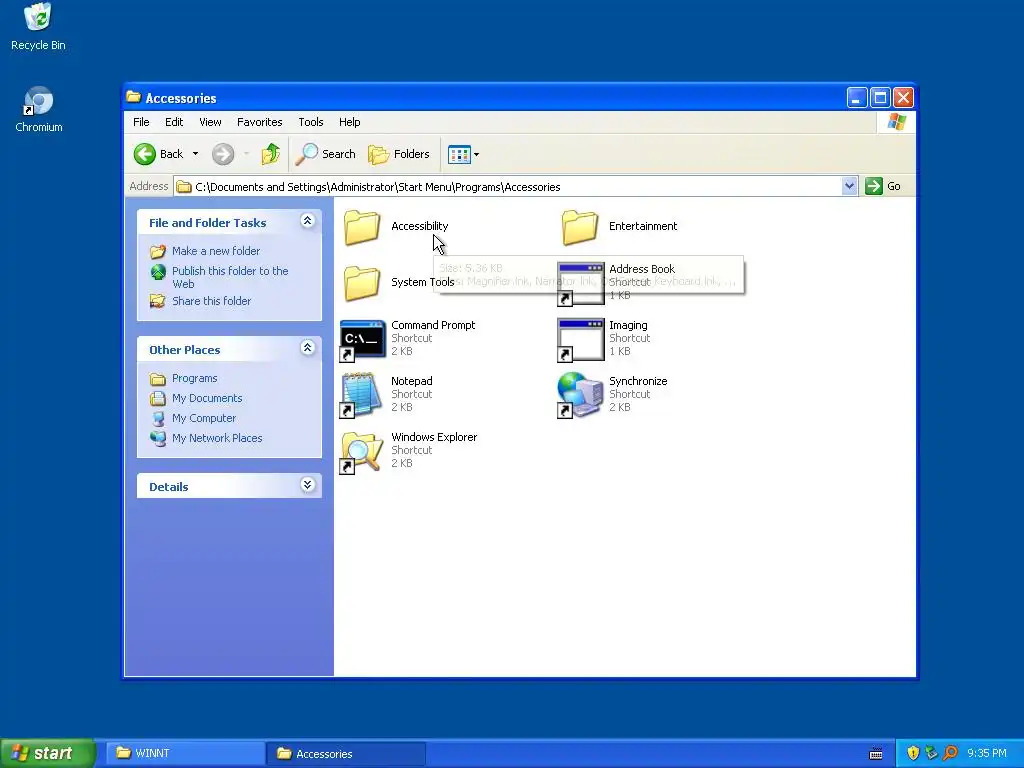This screenshot has width=1024, height=768.
Task: Select the Entertainment folder icon
Action: (579, 227)
